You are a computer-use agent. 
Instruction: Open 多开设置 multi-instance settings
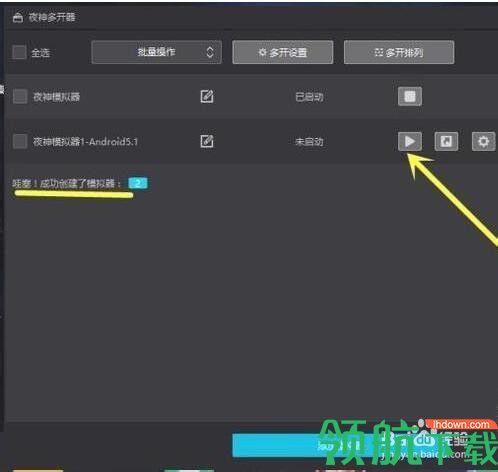pos(283,52)
